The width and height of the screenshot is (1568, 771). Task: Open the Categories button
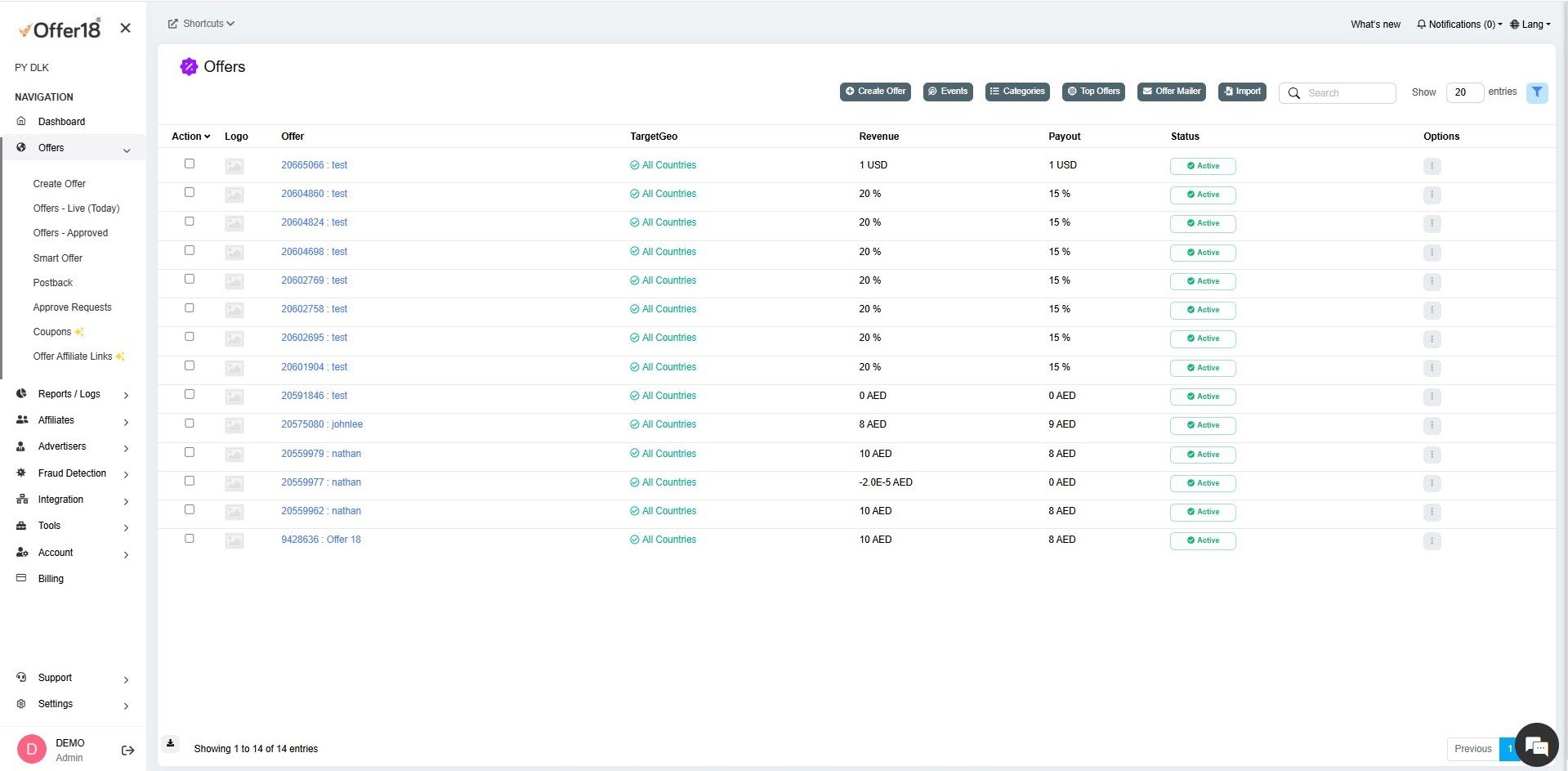click(x=1017, y=92)
